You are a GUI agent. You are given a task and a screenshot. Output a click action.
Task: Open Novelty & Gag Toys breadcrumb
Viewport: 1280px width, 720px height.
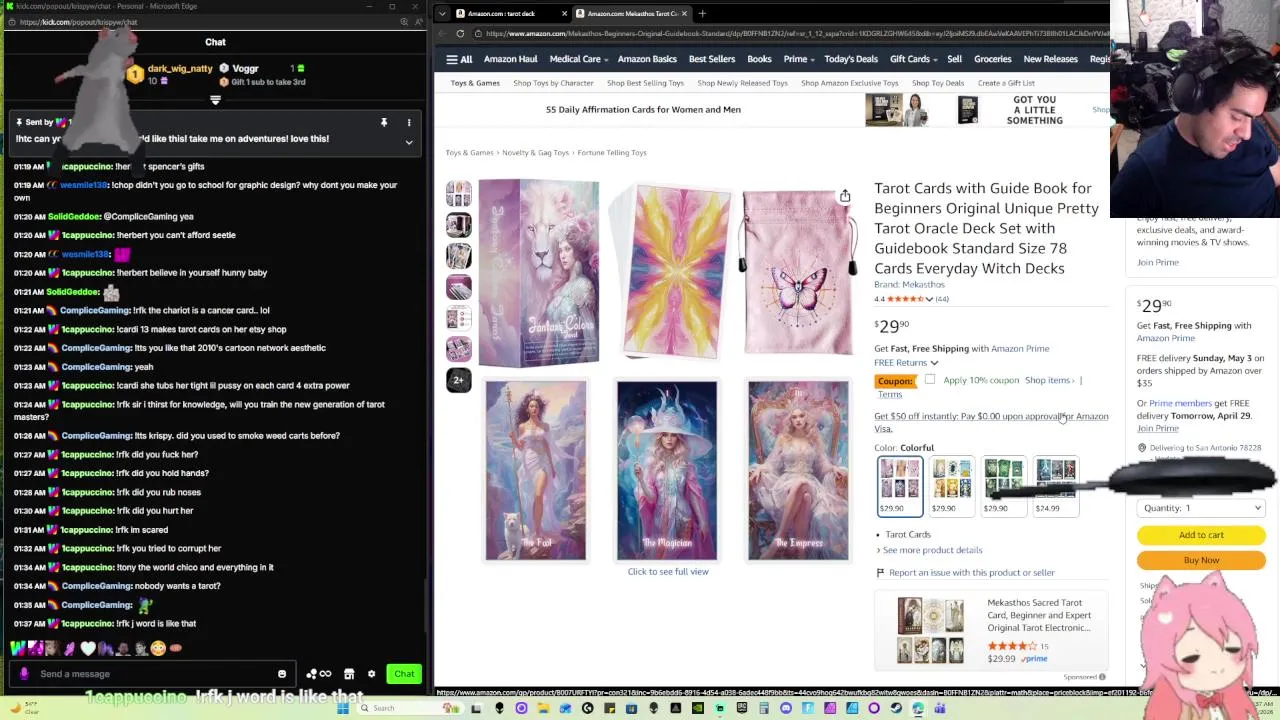pyautogui.click(x=535, y=153)
